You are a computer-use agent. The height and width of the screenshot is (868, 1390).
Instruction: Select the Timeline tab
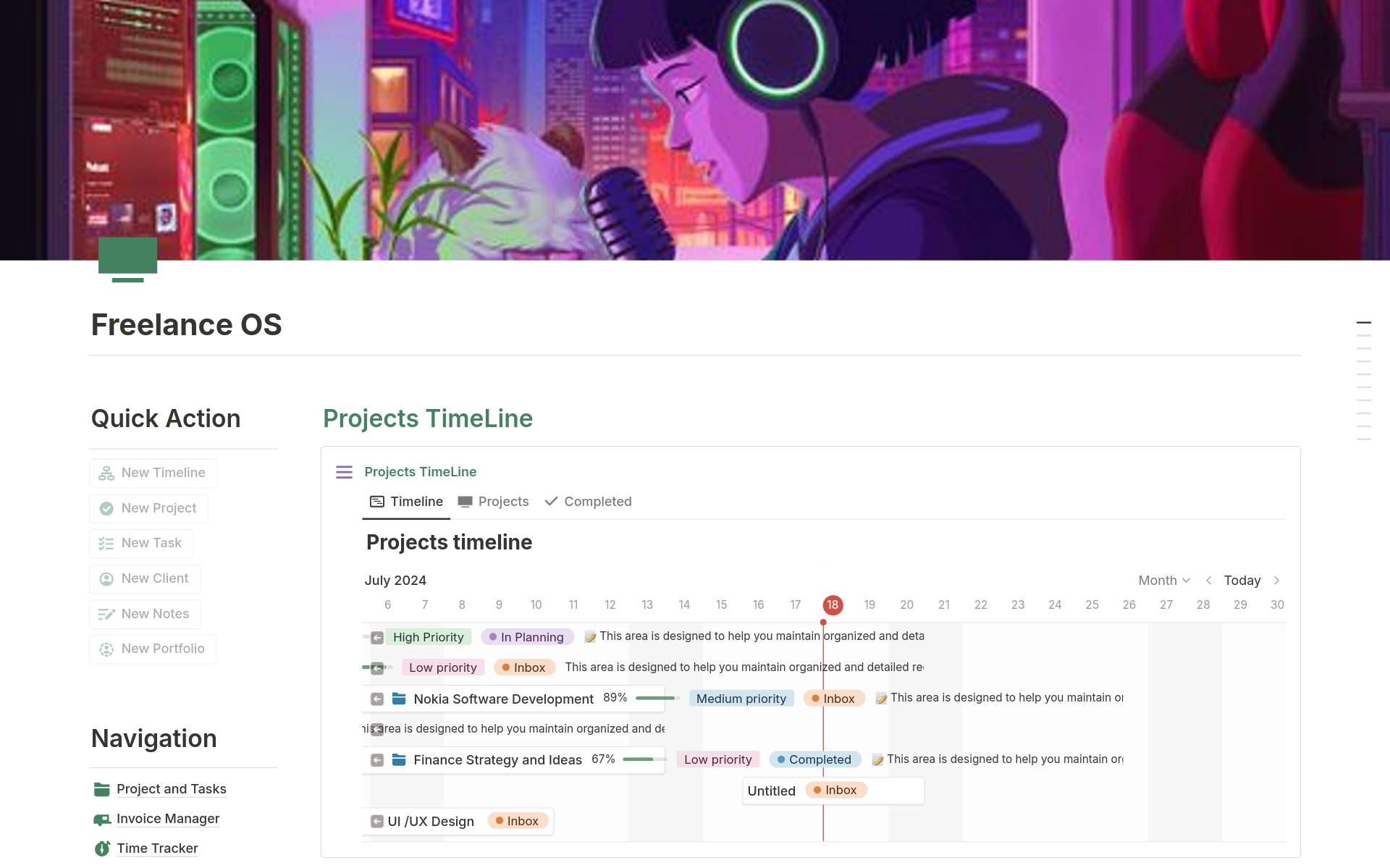tap(406, 502)
